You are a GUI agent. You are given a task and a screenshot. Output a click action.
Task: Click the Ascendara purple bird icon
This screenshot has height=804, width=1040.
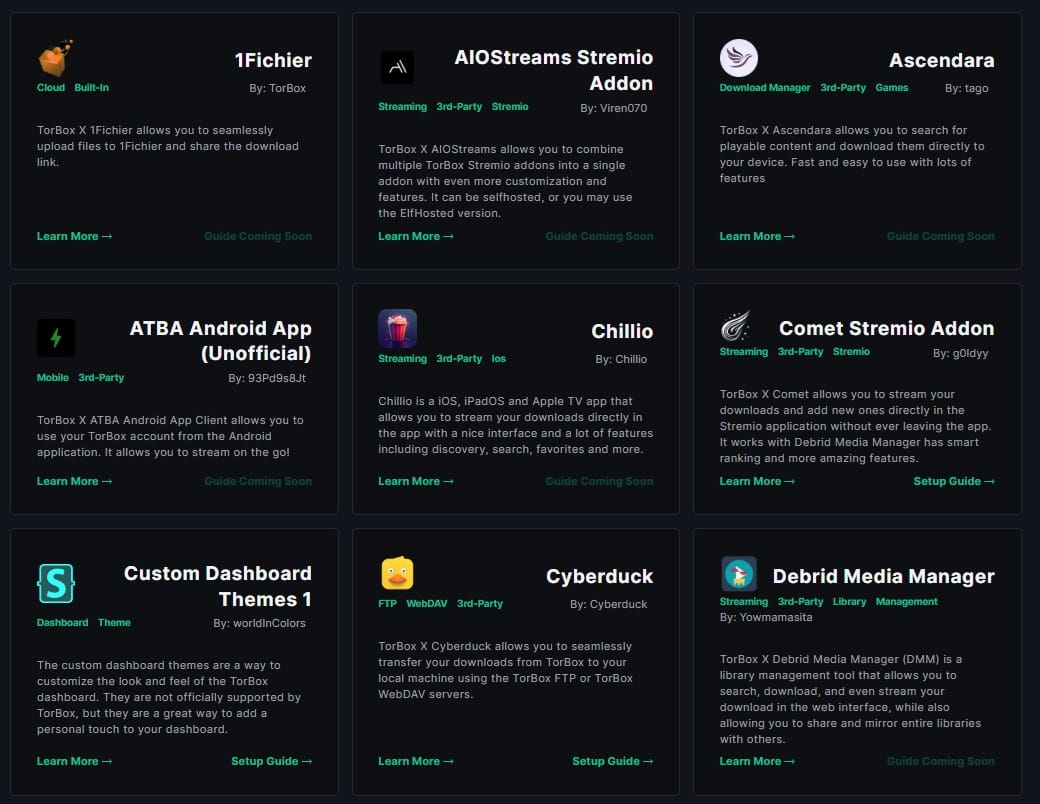click(x=738, y=58)
